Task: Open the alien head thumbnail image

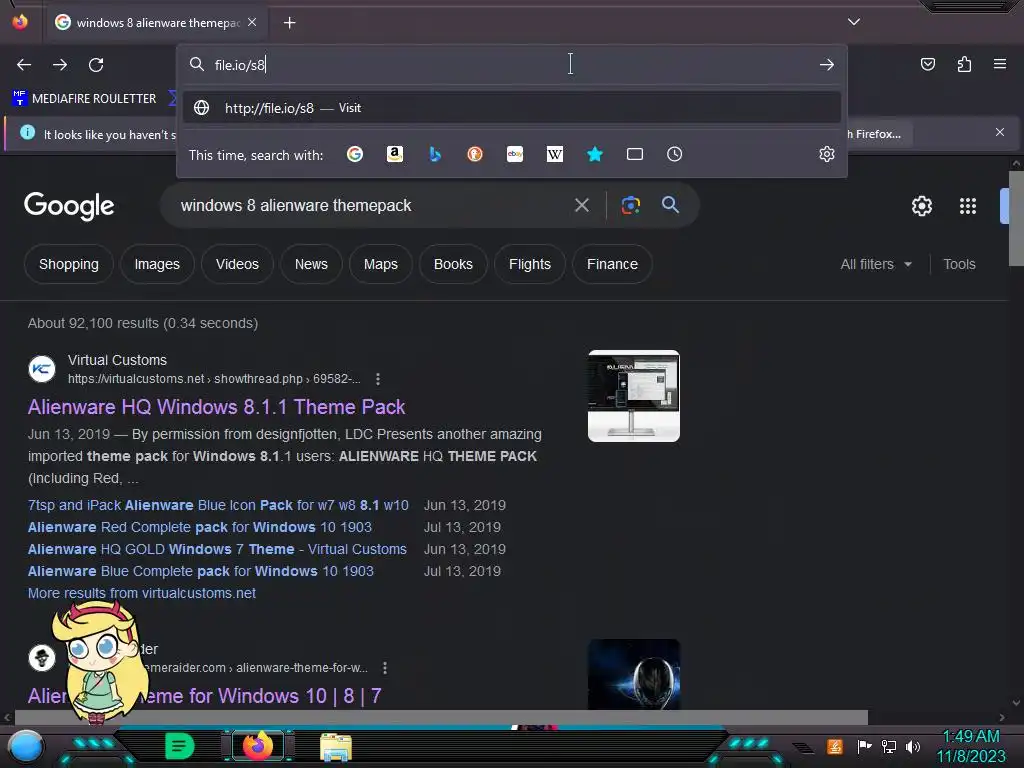Action: (x=633, y=674)
